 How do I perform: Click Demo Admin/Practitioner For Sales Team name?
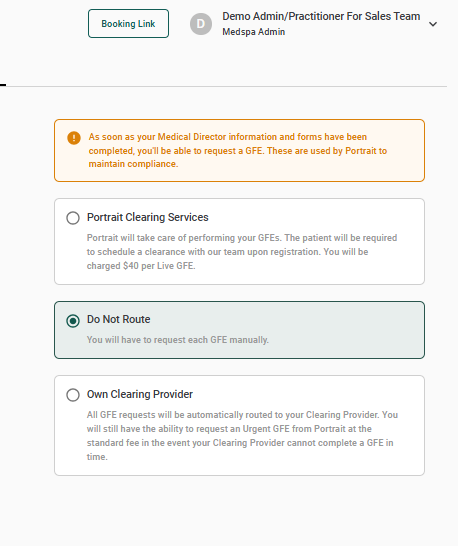point(321,16)
